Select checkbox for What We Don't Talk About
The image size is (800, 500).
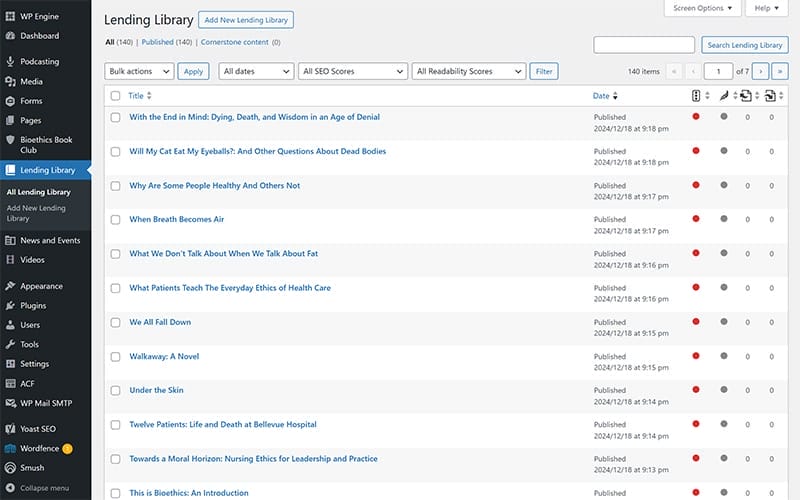[x=115, y=254]
